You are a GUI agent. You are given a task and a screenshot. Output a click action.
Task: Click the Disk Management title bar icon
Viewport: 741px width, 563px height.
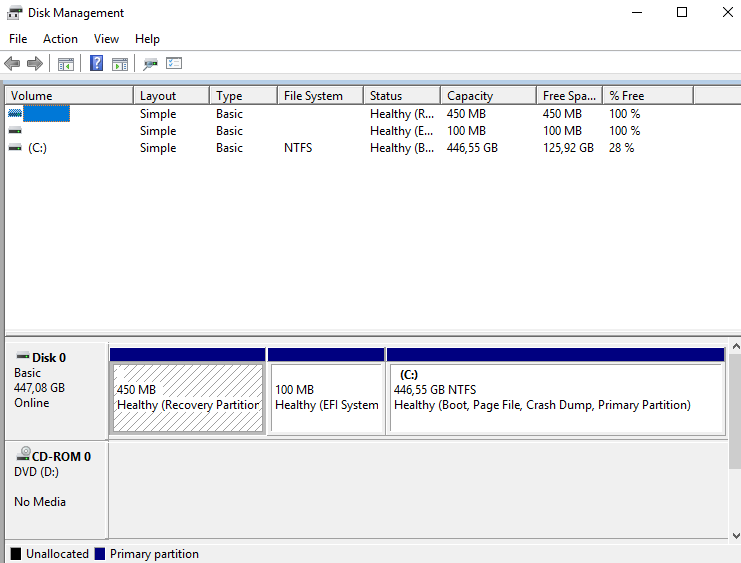coord(15,13)
